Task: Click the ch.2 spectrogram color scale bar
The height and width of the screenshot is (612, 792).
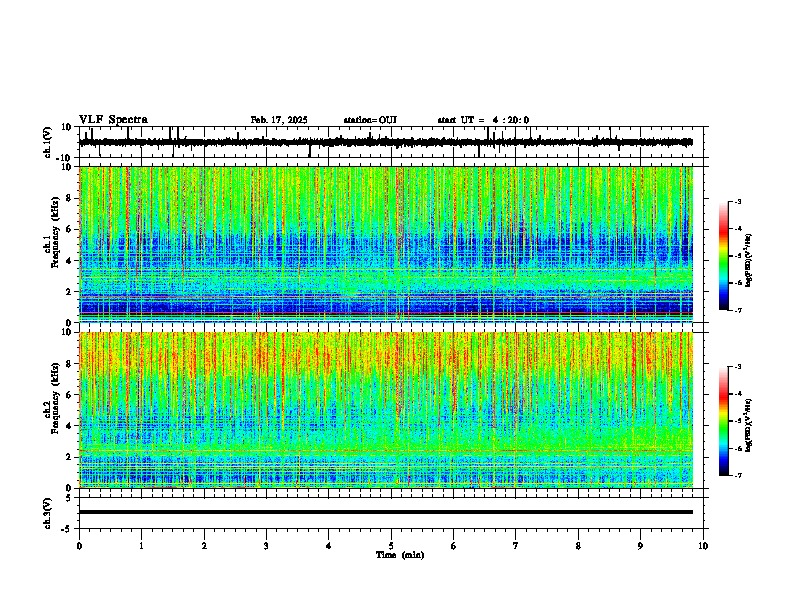Action: [x=724, y=421]
